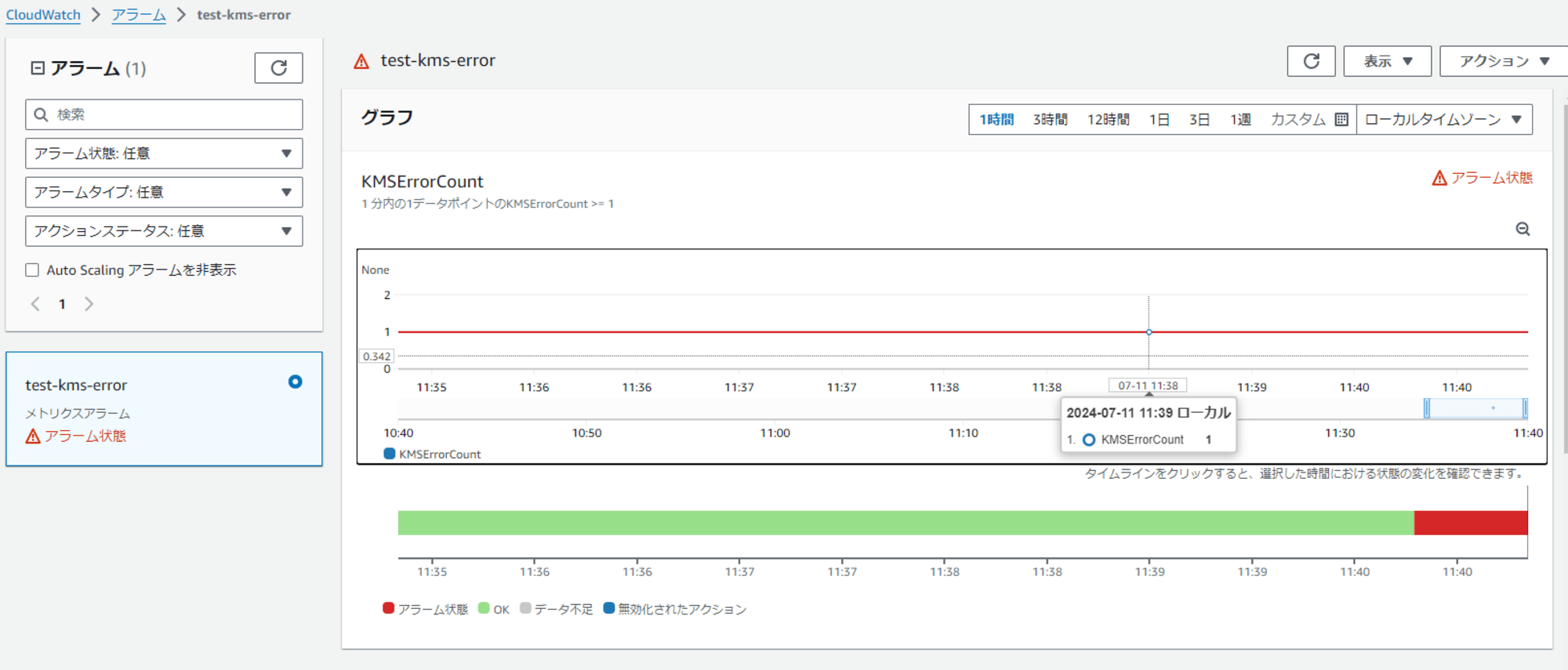Select the 1週 time range tab
Viewport: 1568px width, 670px height.
point(1240,119)
